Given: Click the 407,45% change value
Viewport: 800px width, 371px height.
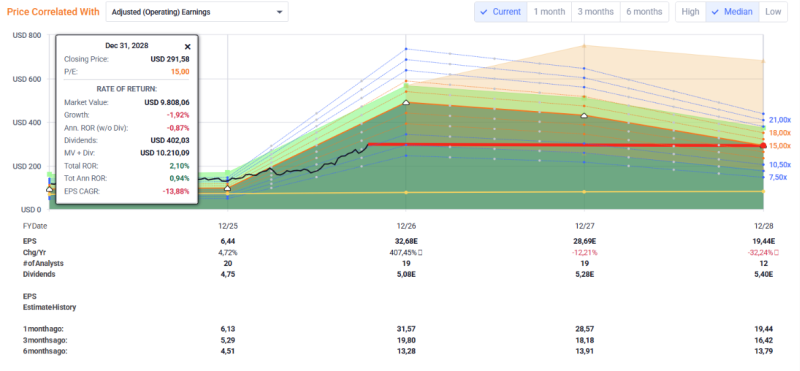Looking at the screenshot, I should (x=404, y=252).
